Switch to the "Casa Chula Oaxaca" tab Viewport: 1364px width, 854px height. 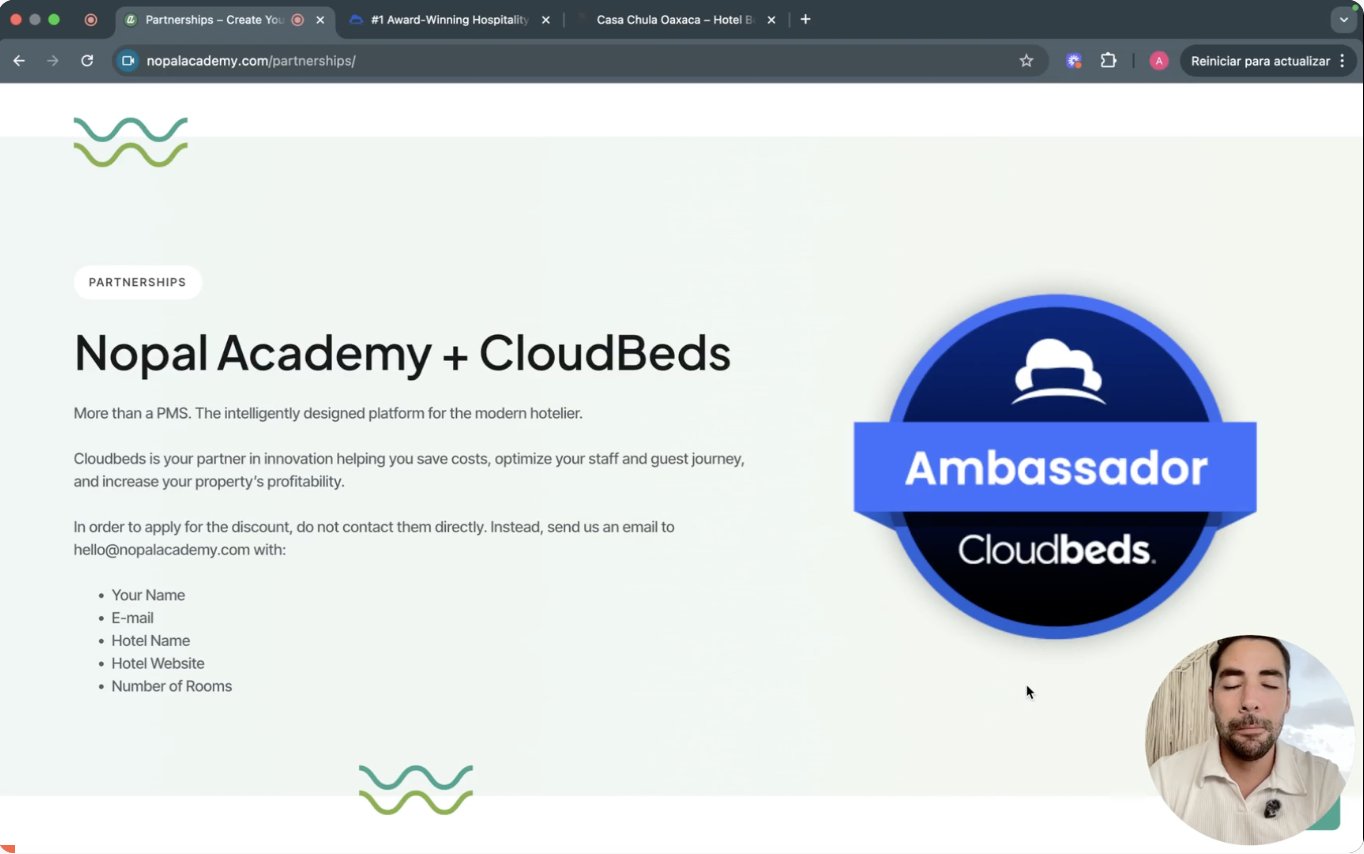675,20
